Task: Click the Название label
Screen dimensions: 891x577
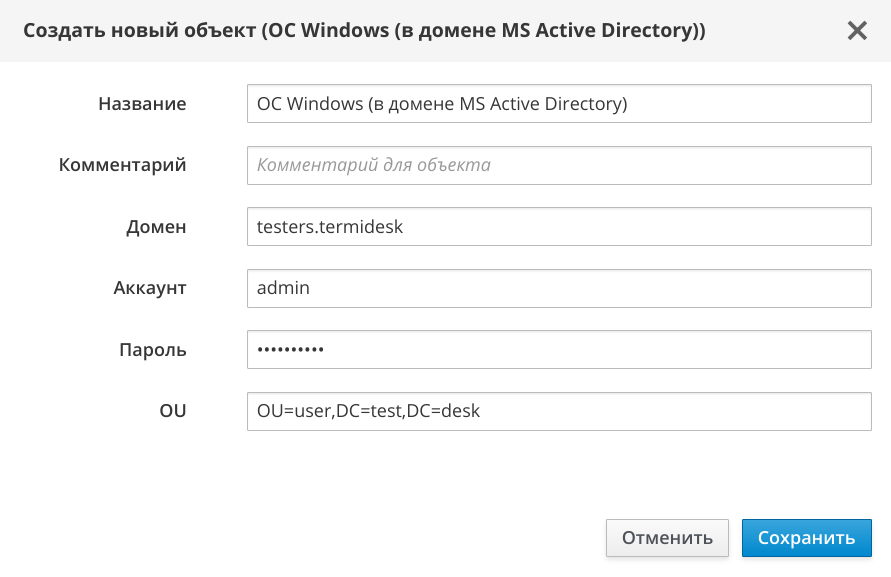Action: [142, 104]
